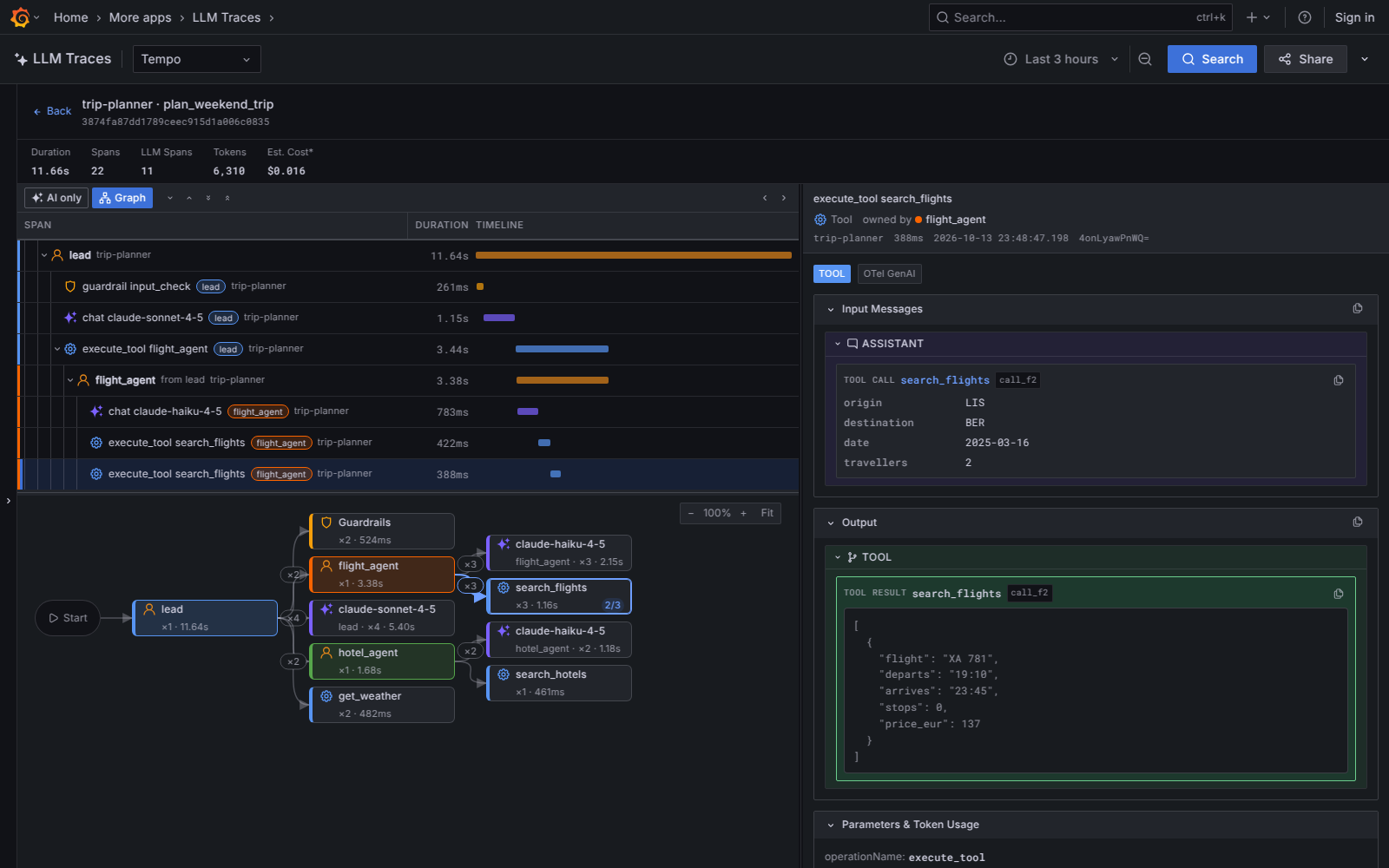Open the Grafana logo menu
This screenshot has height=868, width=1389.
point(21,17)
